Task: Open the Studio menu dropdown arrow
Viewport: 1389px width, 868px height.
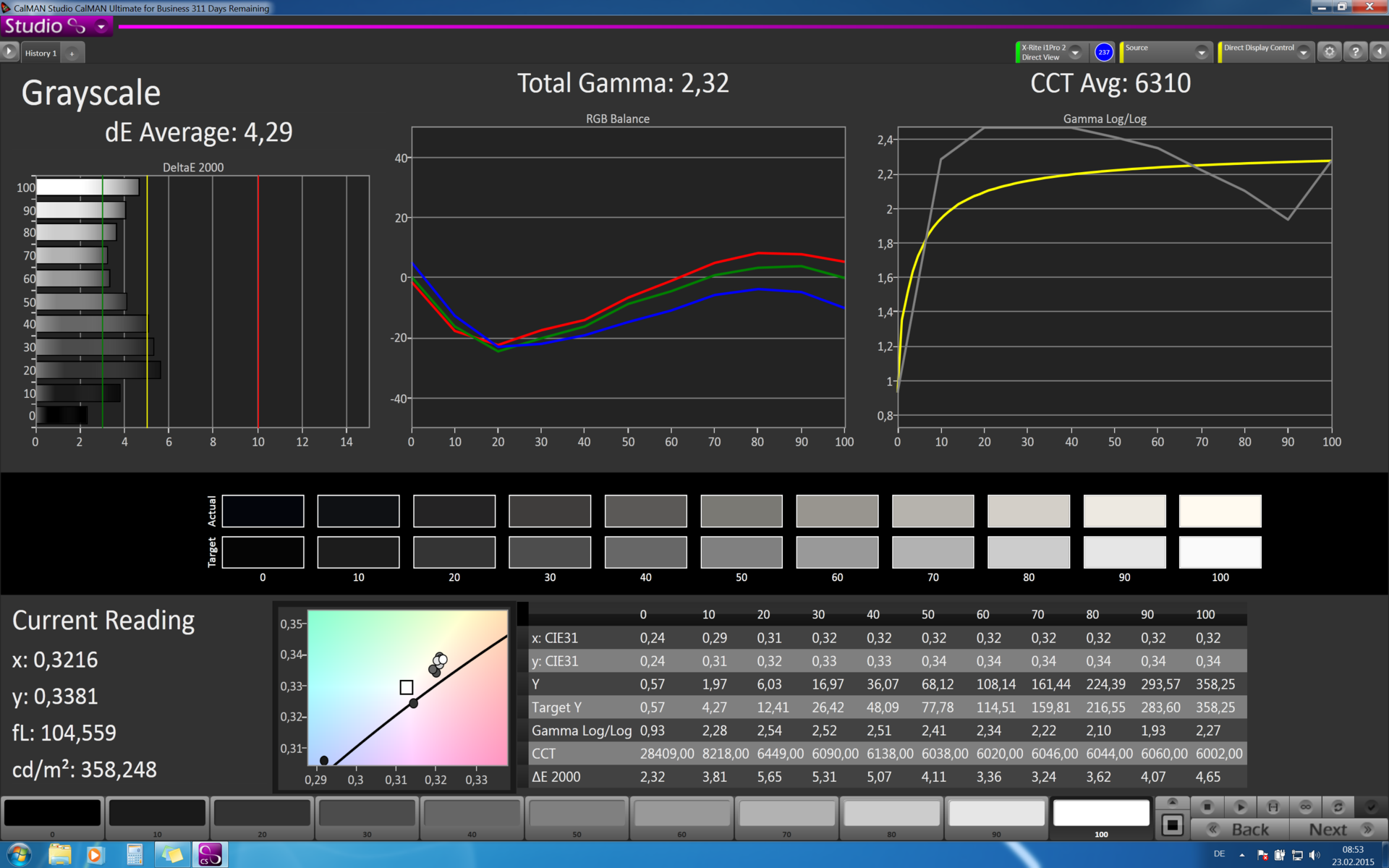Action: tap(101, 27)
